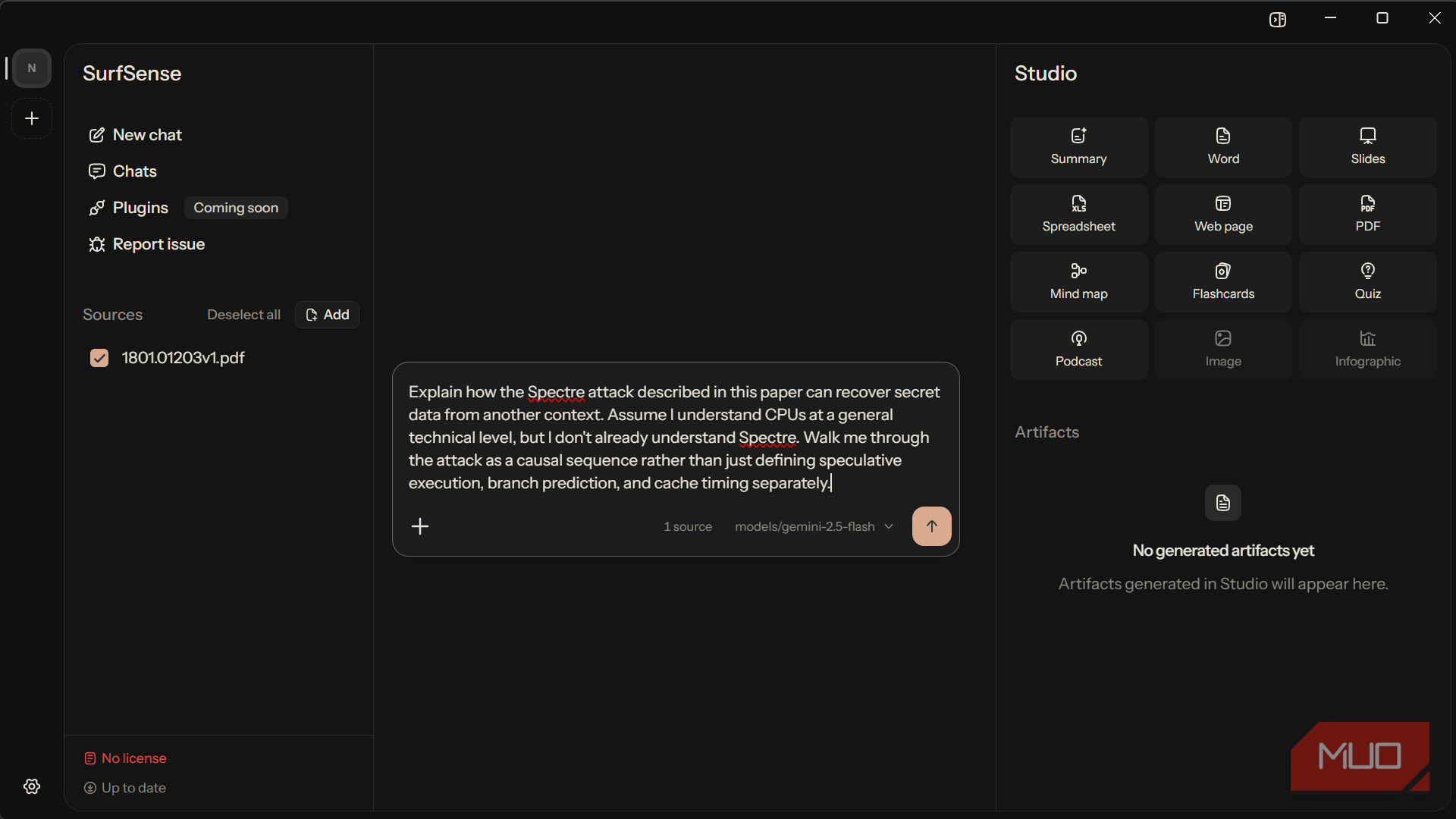Open the N workspace avatar
Image resolution: width=1456 pixels, height=819 pixels.
click(x=32, y=68)
